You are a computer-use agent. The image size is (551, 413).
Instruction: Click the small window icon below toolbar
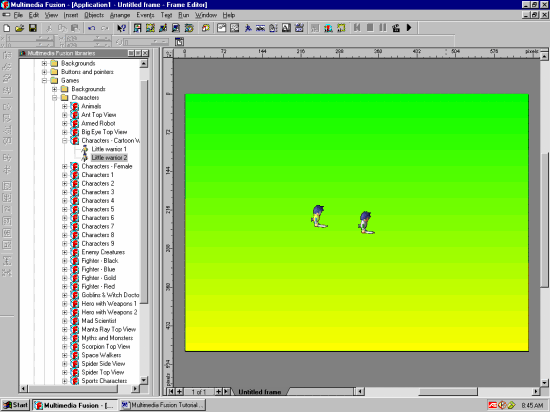click(x=179, y=42)
